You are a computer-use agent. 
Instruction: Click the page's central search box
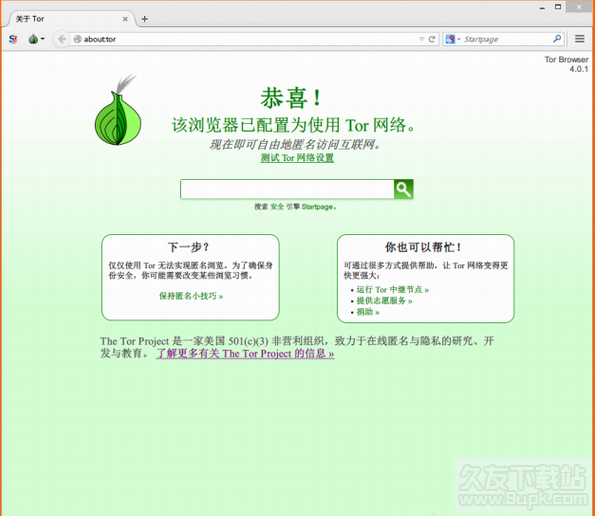click(x=287, y=189)
